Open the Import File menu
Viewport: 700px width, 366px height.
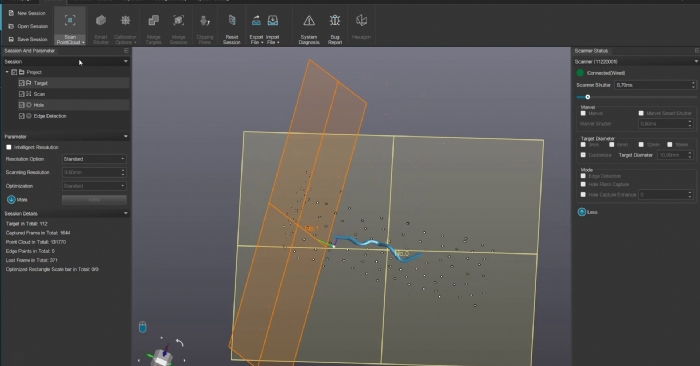click(x=273, y=29)
